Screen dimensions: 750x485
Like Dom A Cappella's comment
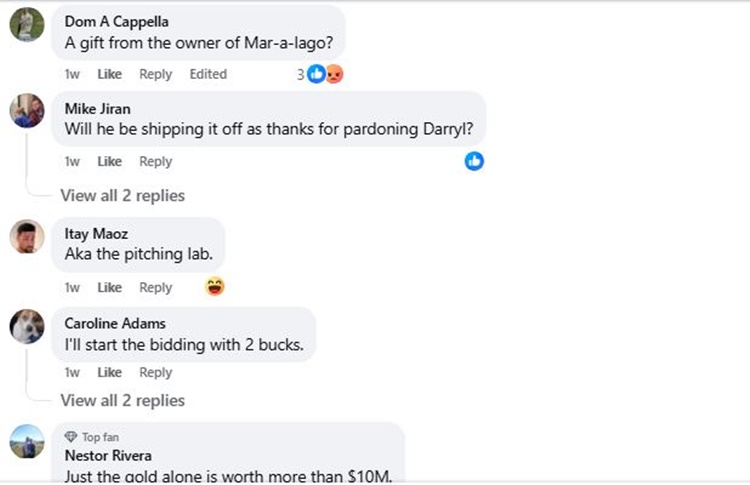(110, 74)
